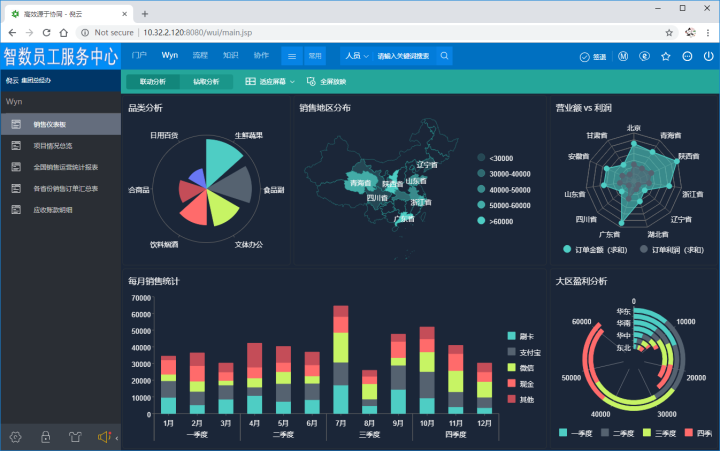Click the circled M icon in header
Viewport: 720px width, 451px height.
pos(623,56)
